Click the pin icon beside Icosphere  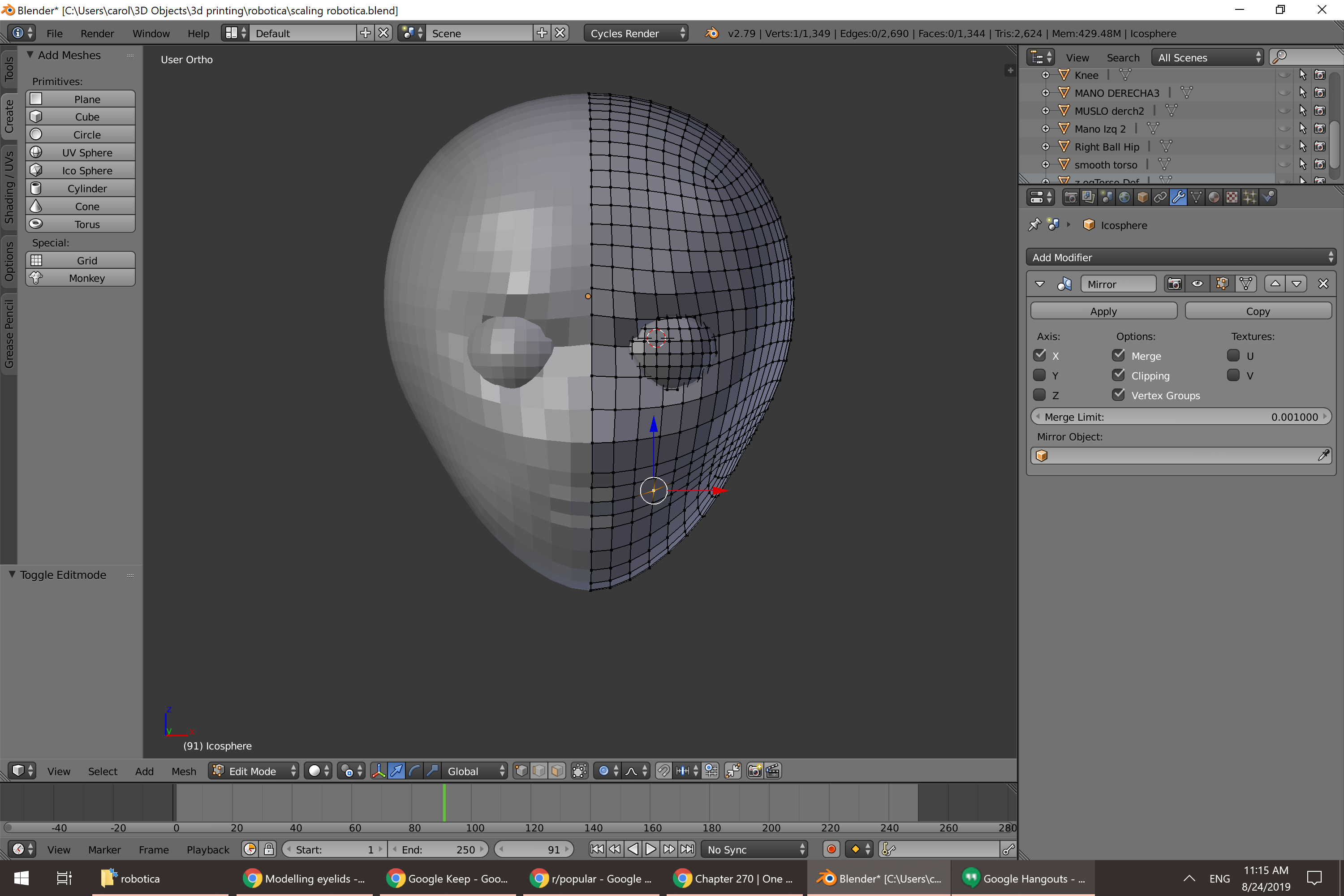[1034, 224]
